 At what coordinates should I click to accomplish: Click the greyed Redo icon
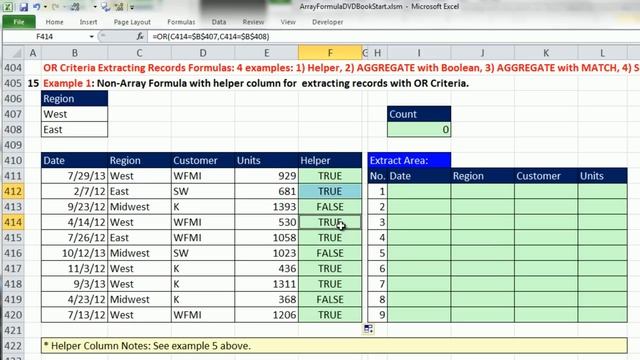56,7
